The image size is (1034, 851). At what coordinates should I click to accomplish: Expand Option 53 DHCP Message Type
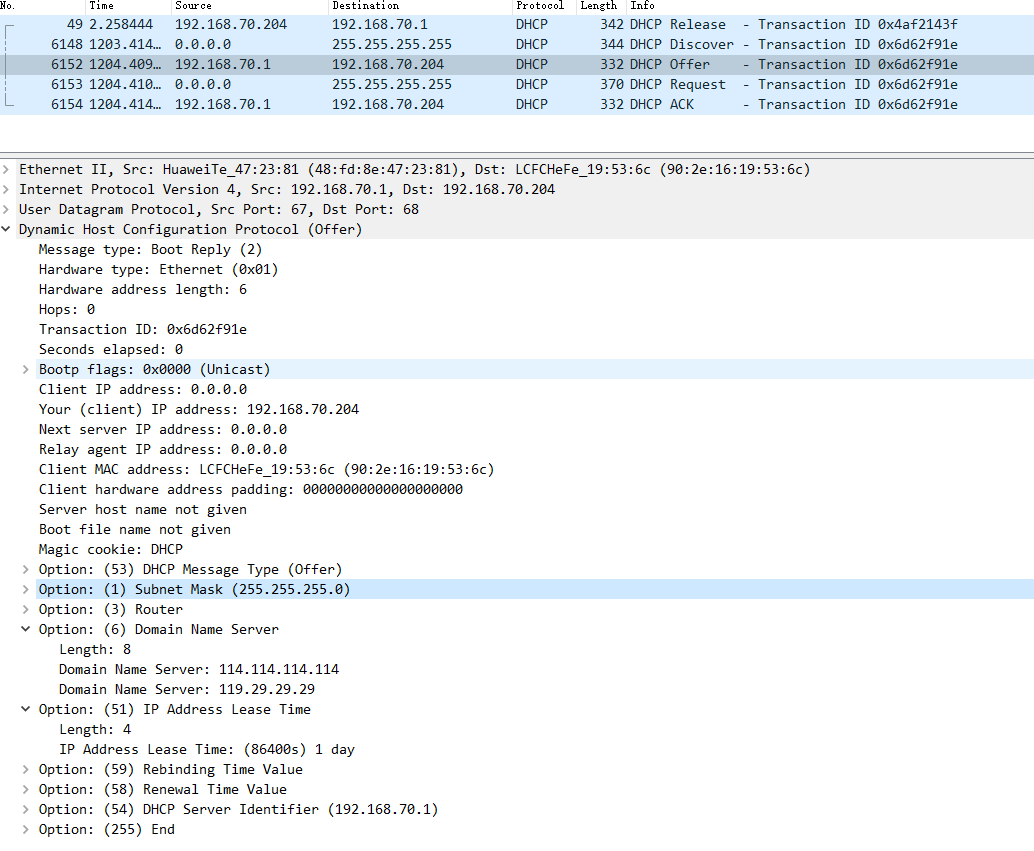coord(27,570)
